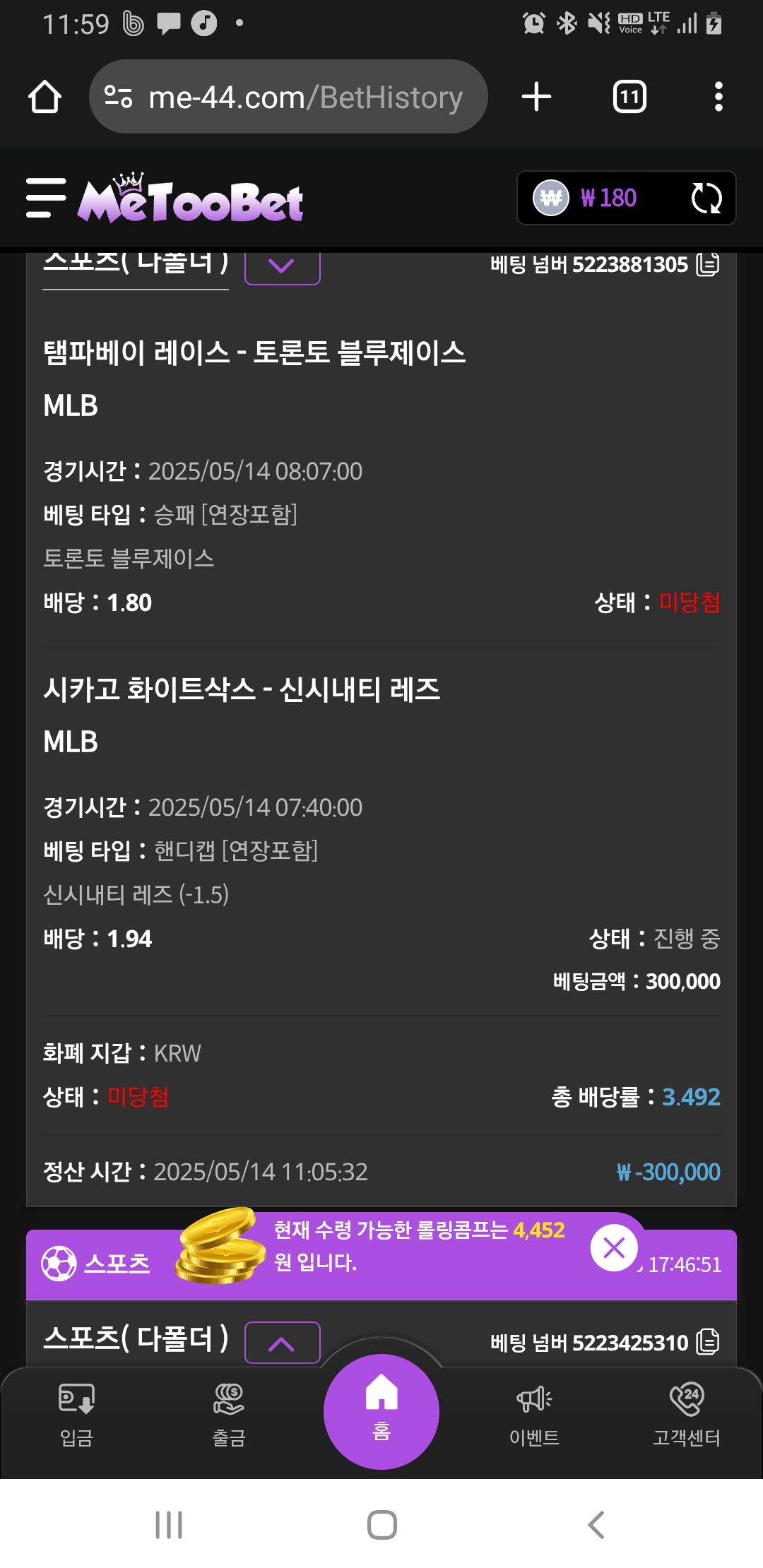Open a new browser tab

pyautogui.click(x=536, y=97)
